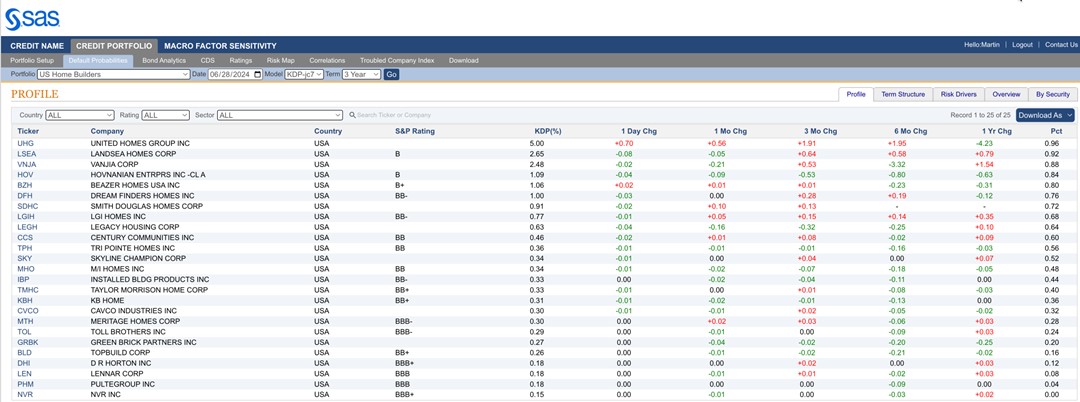Expand the Country filter dropdown
The width and height of the screenshot is (1080, 402).
pos(80,115)
